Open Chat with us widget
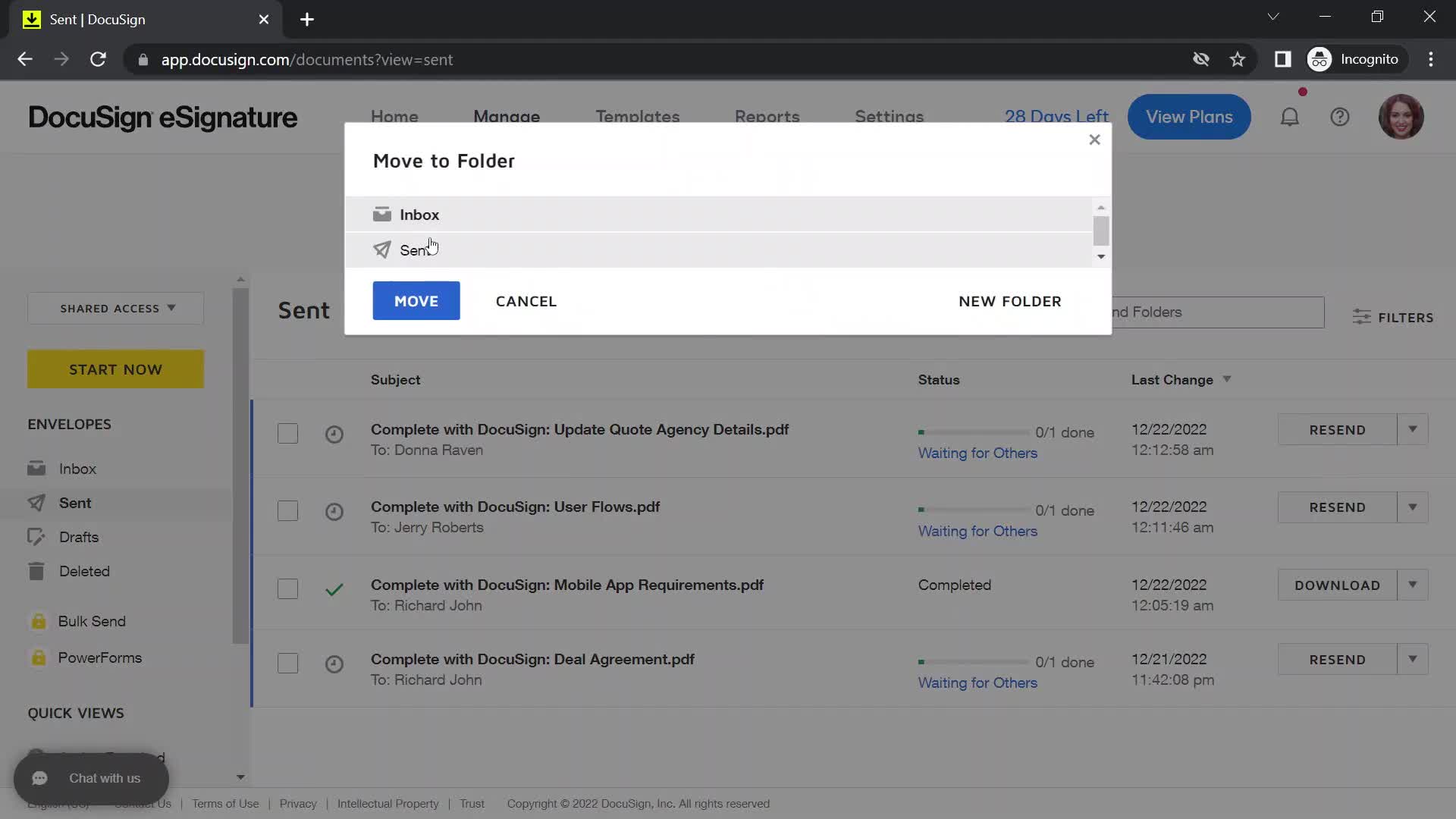1456x819 pixels. click(91, 778)
